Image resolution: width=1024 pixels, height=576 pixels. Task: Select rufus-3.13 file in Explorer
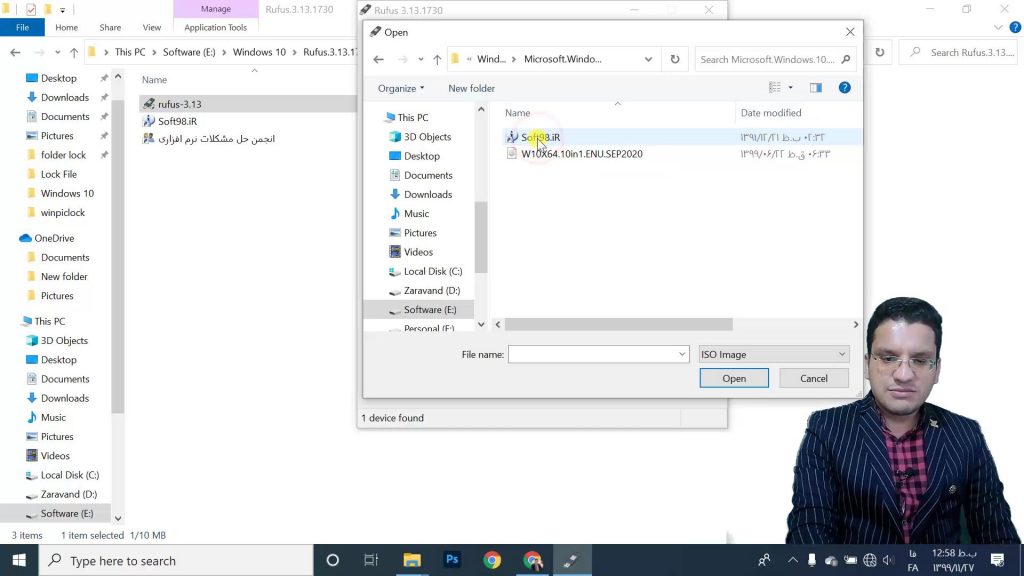tap(180, 104)
